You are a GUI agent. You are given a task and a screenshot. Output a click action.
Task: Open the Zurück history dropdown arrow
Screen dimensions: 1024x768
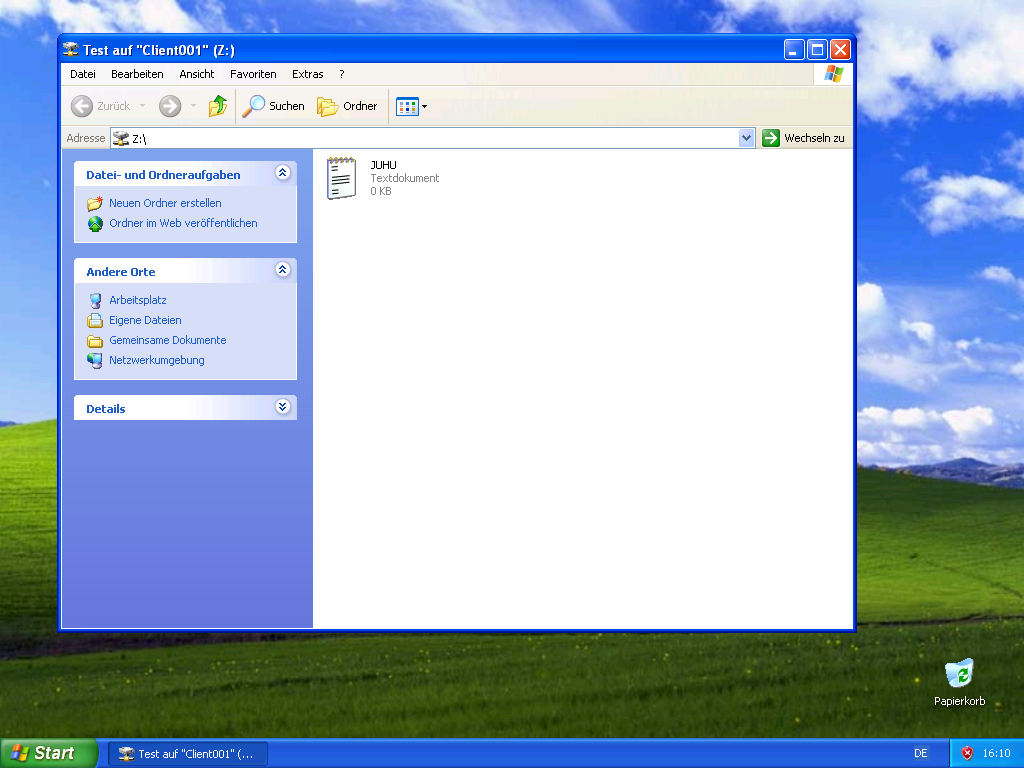142,106
